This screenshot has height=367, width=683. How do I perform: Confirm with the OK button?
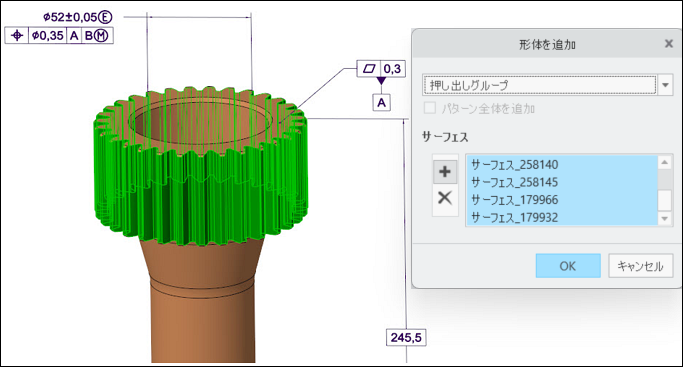click(568, 266)
